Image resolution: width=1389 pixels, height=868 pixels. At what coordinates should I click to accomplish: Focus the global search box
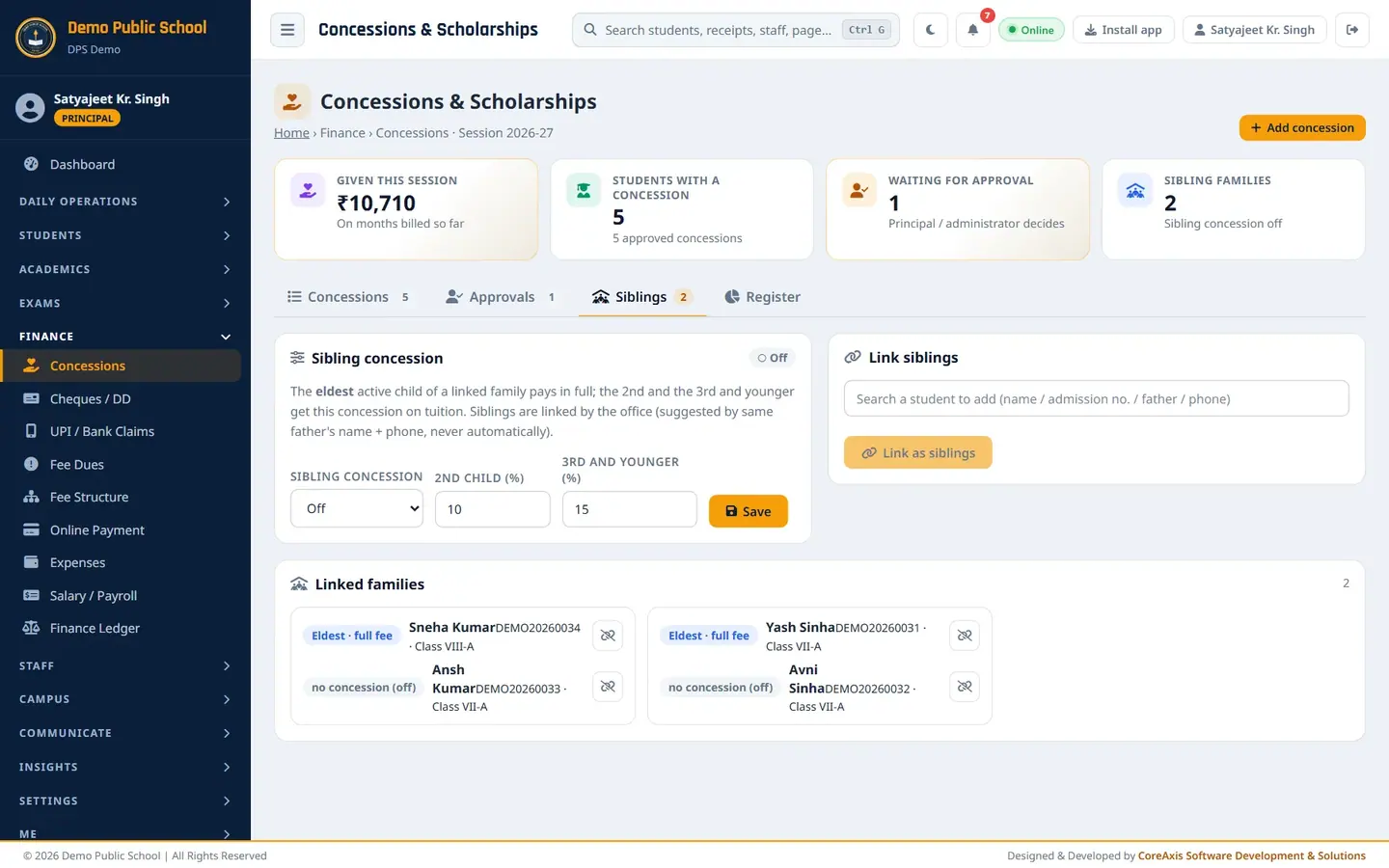[736, 30]
